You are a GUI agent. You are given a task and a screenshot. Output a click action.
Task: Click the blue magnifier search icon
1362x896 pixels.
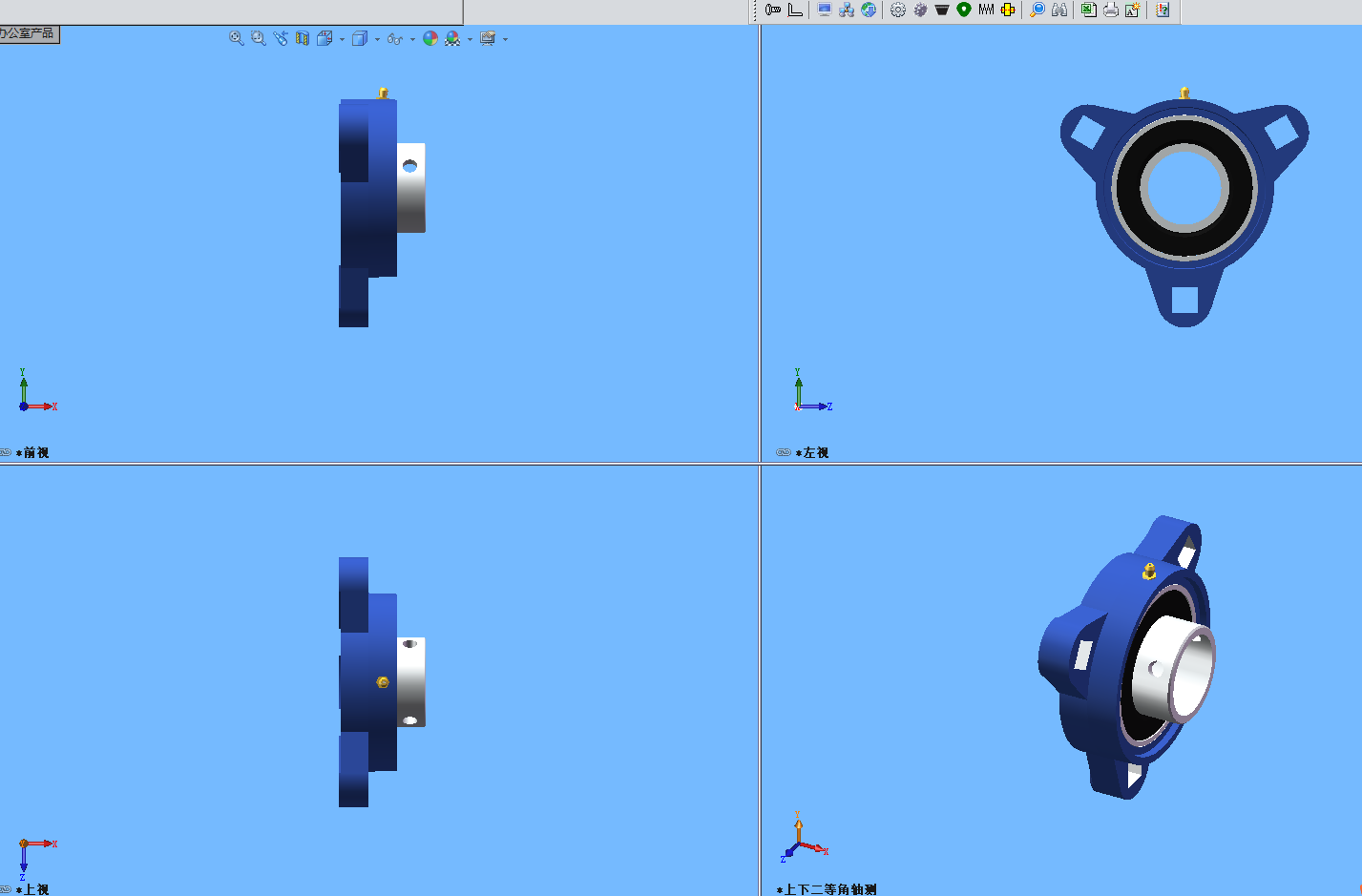(x=1037, y=10)
